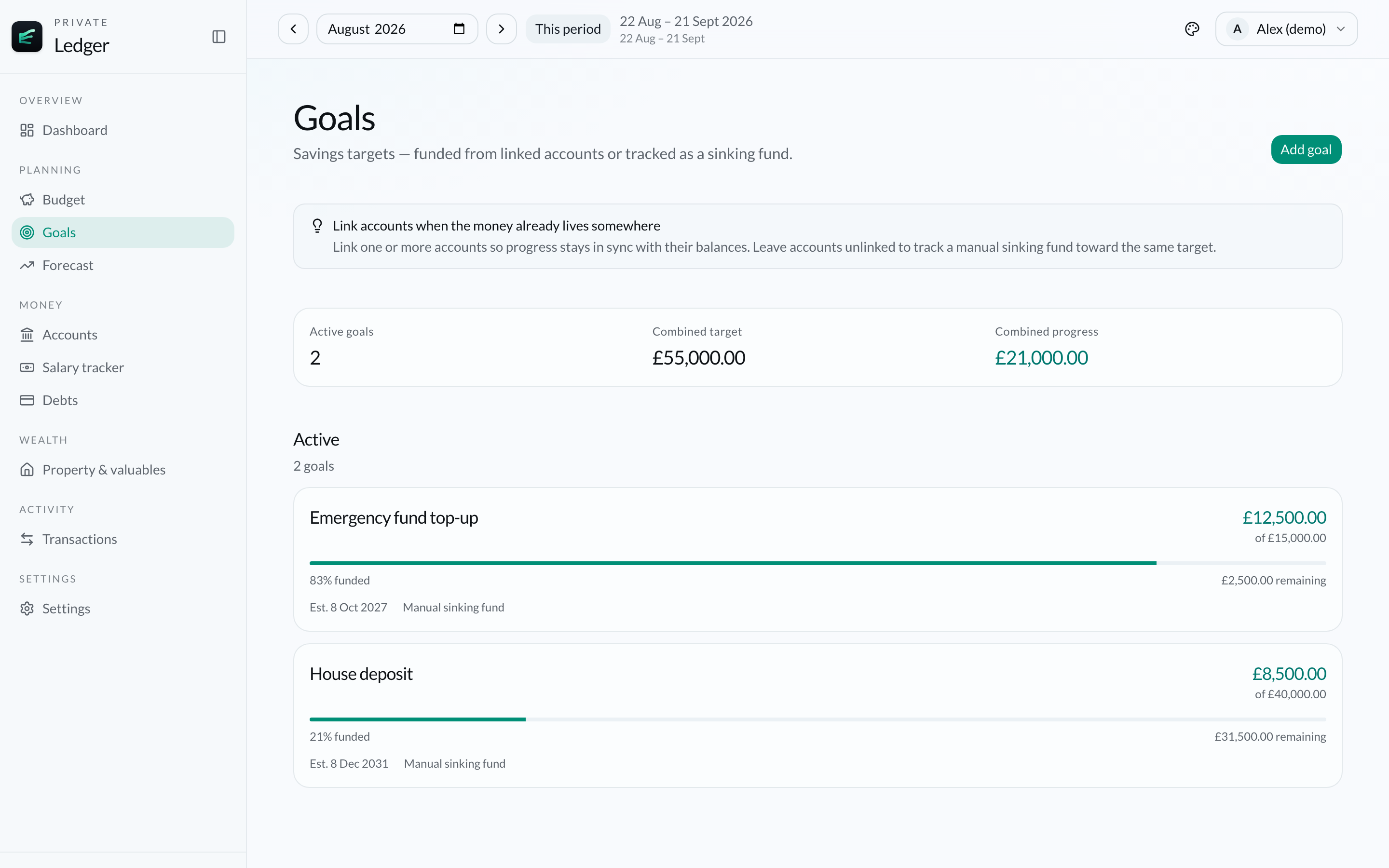Click the Accounts bank building icon
Screen dimensions: 1389x868
[x=27, y=335]
